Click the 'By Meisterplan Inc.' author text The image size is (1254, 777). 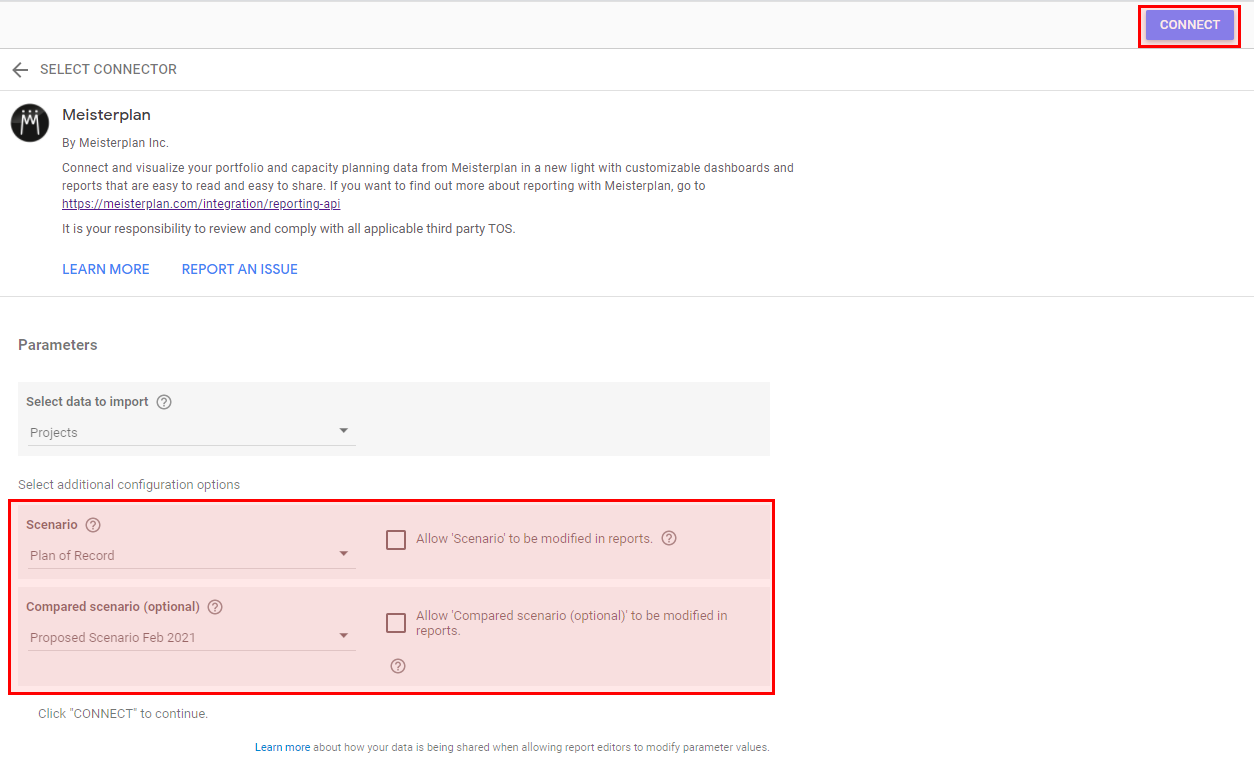(x=115, y=143)
